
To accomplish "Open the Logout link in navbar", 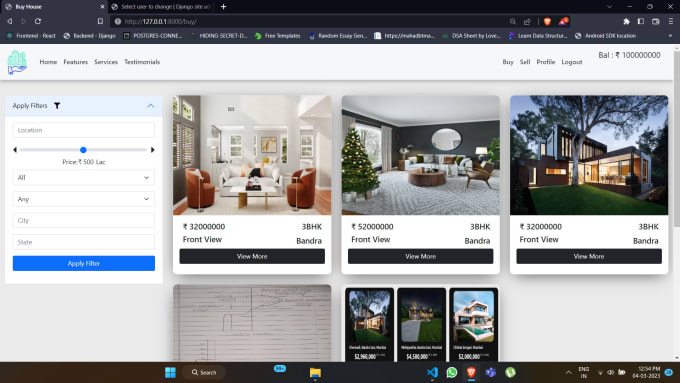I will tap(572, 62).
